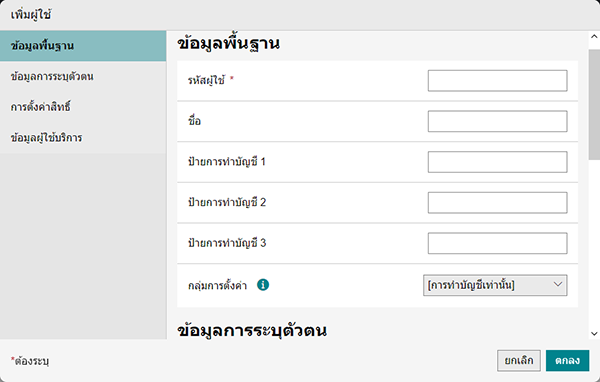600x382 pixels.
Task: Click the ตกลง button
Action: pos(567,361)
